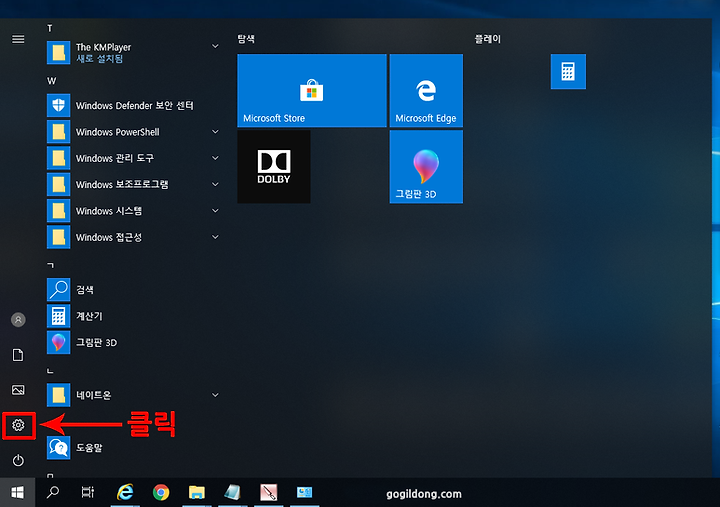Open Internet Explorer from taskbar
Screen dimensions: 720x507
point(125,493)
